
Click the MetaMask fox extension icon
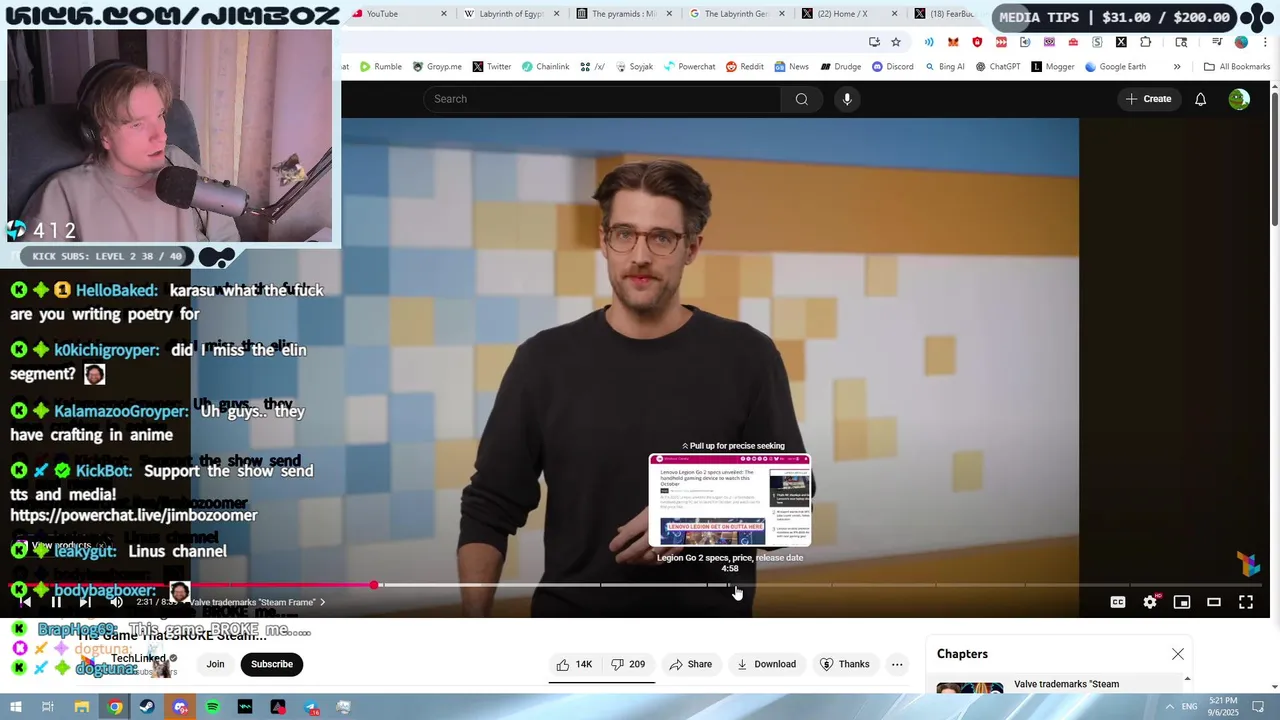tap(953, 42)
